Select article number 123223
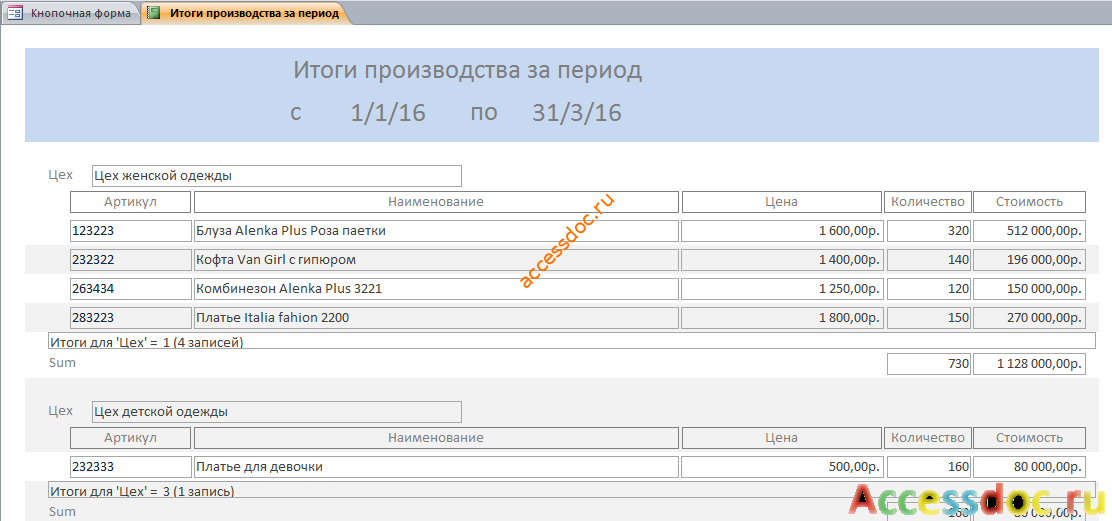Viewport: 1112px width, 521px height. (x=130, y=231)
